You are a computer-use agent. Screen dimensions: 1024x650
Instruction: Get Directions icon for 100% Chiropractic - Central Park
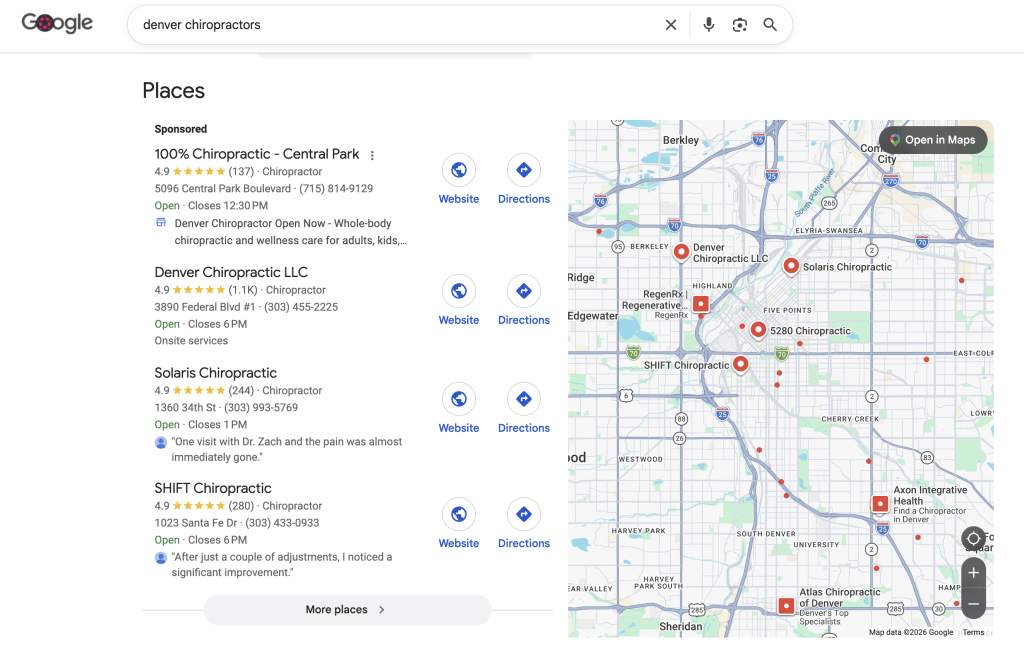tap(524, 170)
